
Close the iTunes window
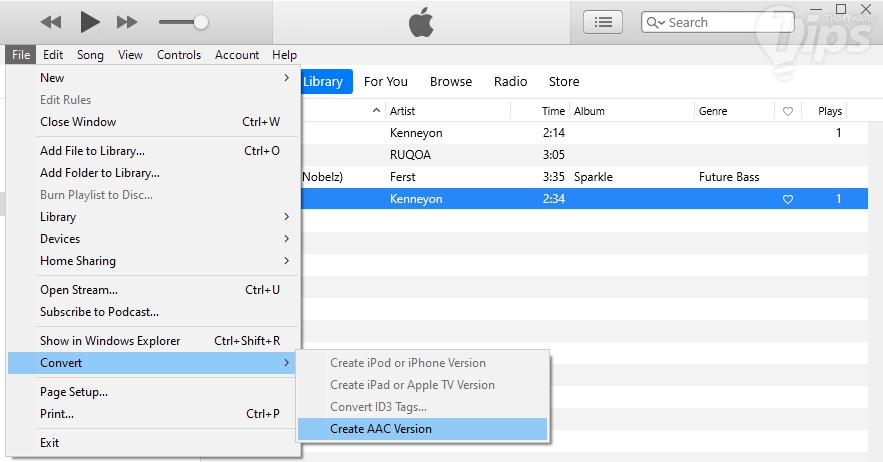(867, 9)
